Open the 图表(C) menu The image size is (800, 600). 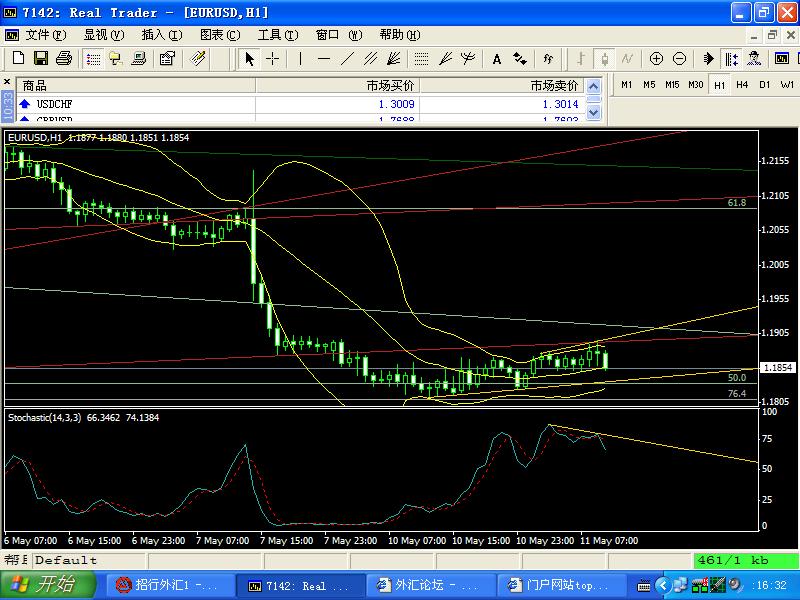click(220, 35)
